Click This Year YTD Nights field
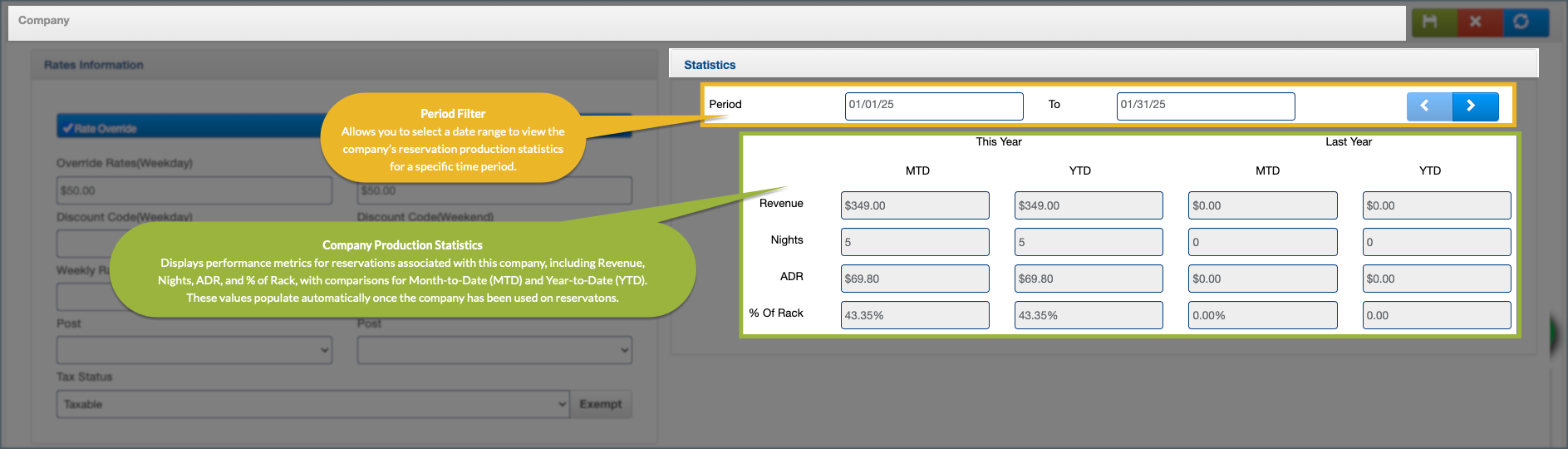The image size is (1568, 449). tap(1088, 242)
